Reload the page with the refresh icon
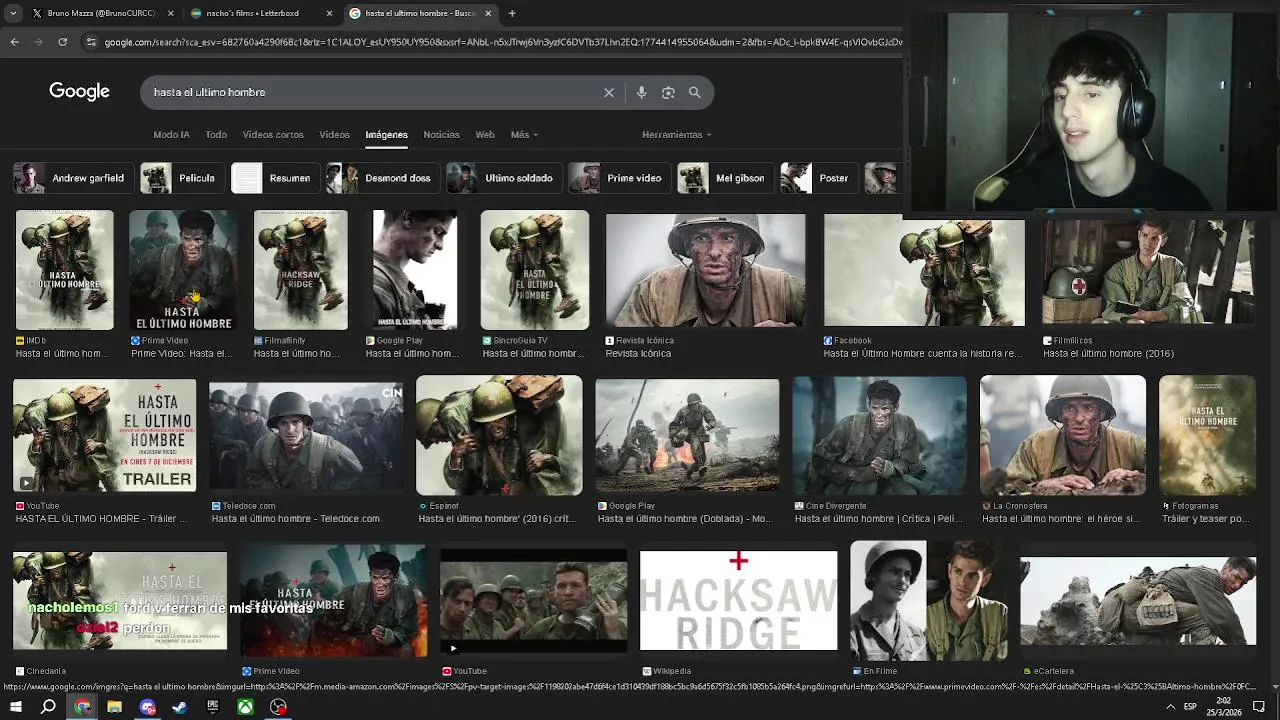 [x=62, y=42]
